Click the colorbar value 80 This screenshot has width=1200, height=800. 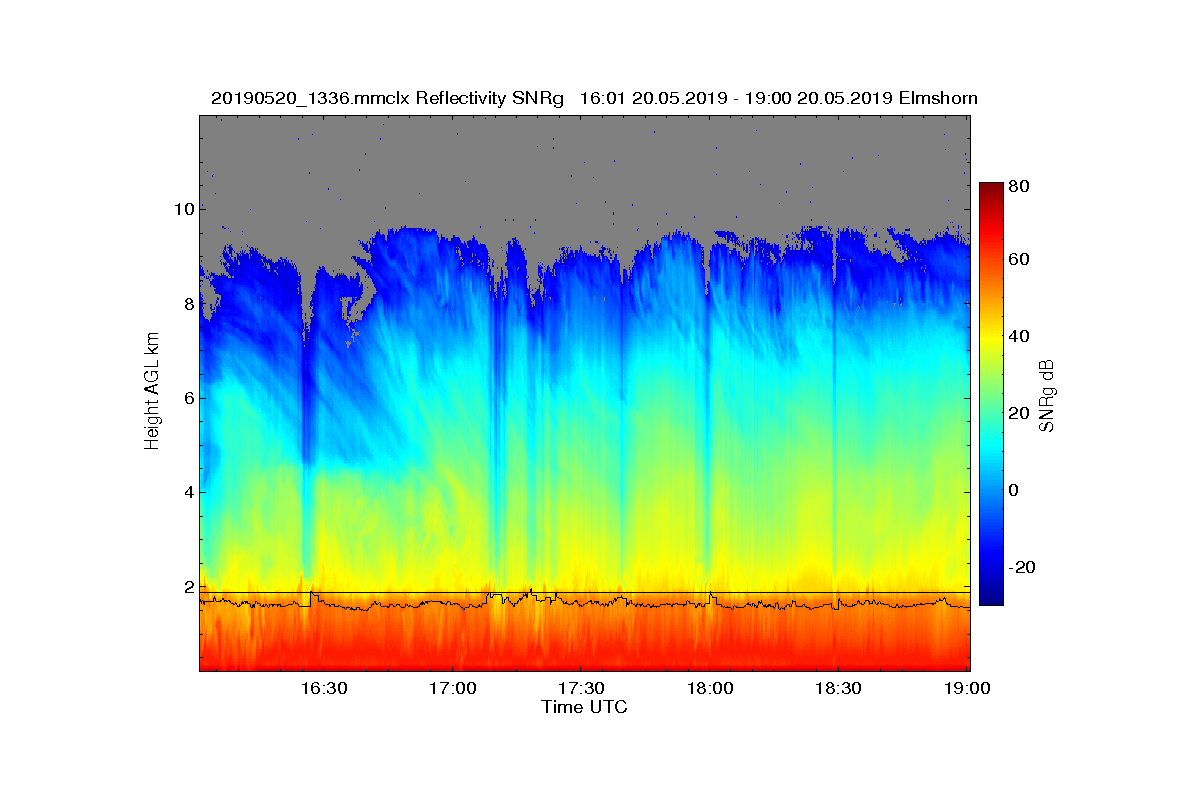(x=1020, y=186)
